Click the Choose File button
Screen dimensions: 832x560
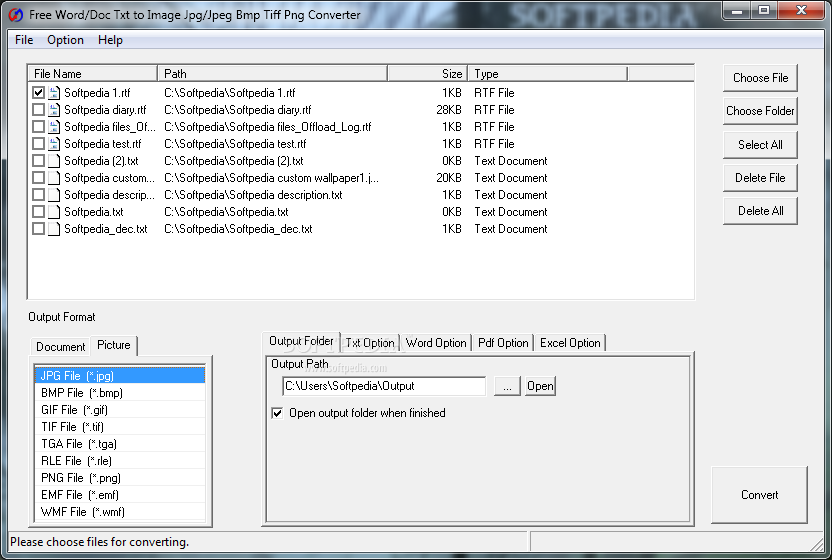tap(760, 78)
